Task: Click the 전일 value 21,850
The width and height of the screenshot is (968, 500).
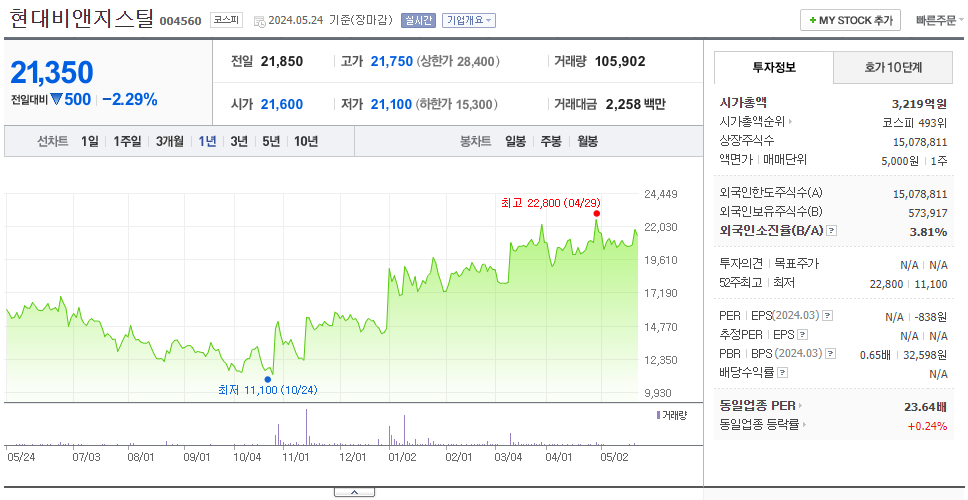Action: [282, 62]
